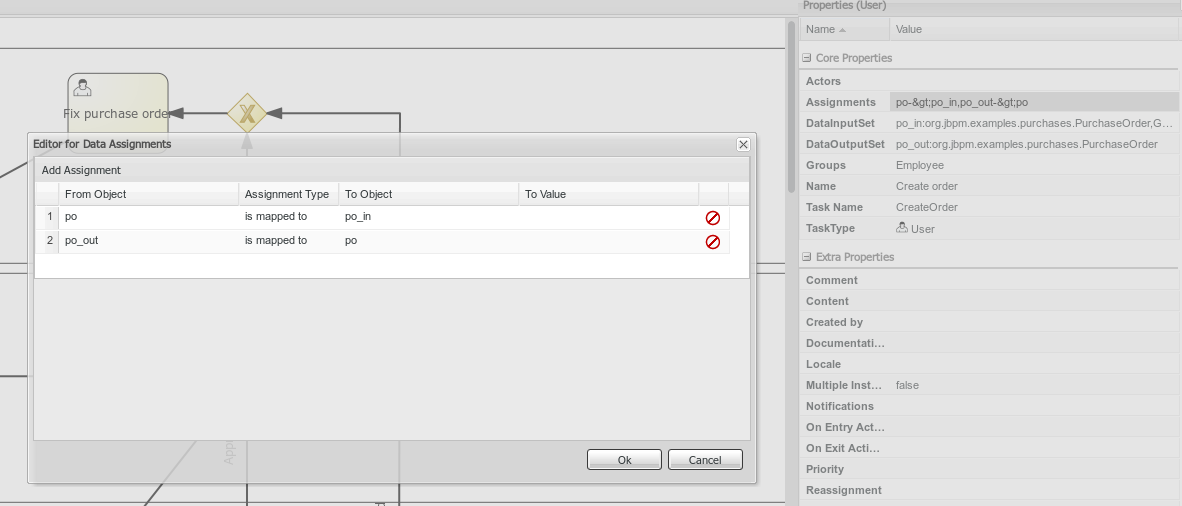The width and height of the screenshot is (1182, 506).
Task: Select the Priority property row
Action: [x=989, y=471]
